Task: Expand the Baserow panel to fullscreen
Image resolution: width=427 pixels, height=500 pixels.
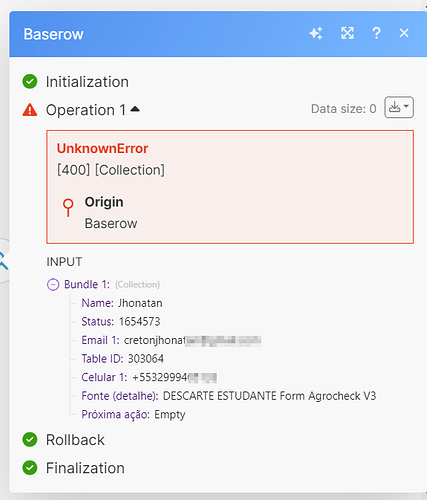Action: [x=347, y=33]
